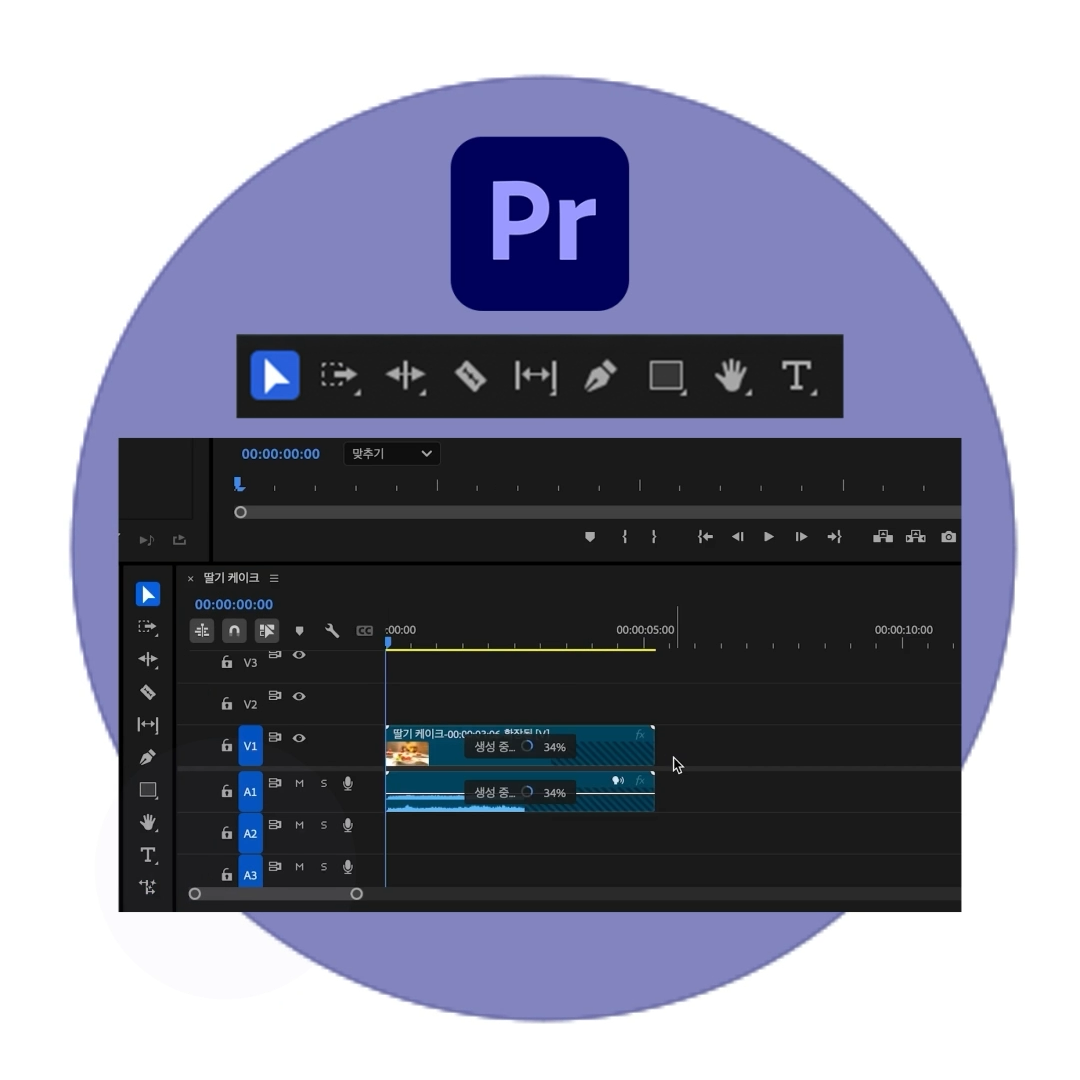Click left handle of timeline zoom scrollbar
The height and width of the screenshot is (1080, 1080).
pyautogui.click(x=195, y=894)
